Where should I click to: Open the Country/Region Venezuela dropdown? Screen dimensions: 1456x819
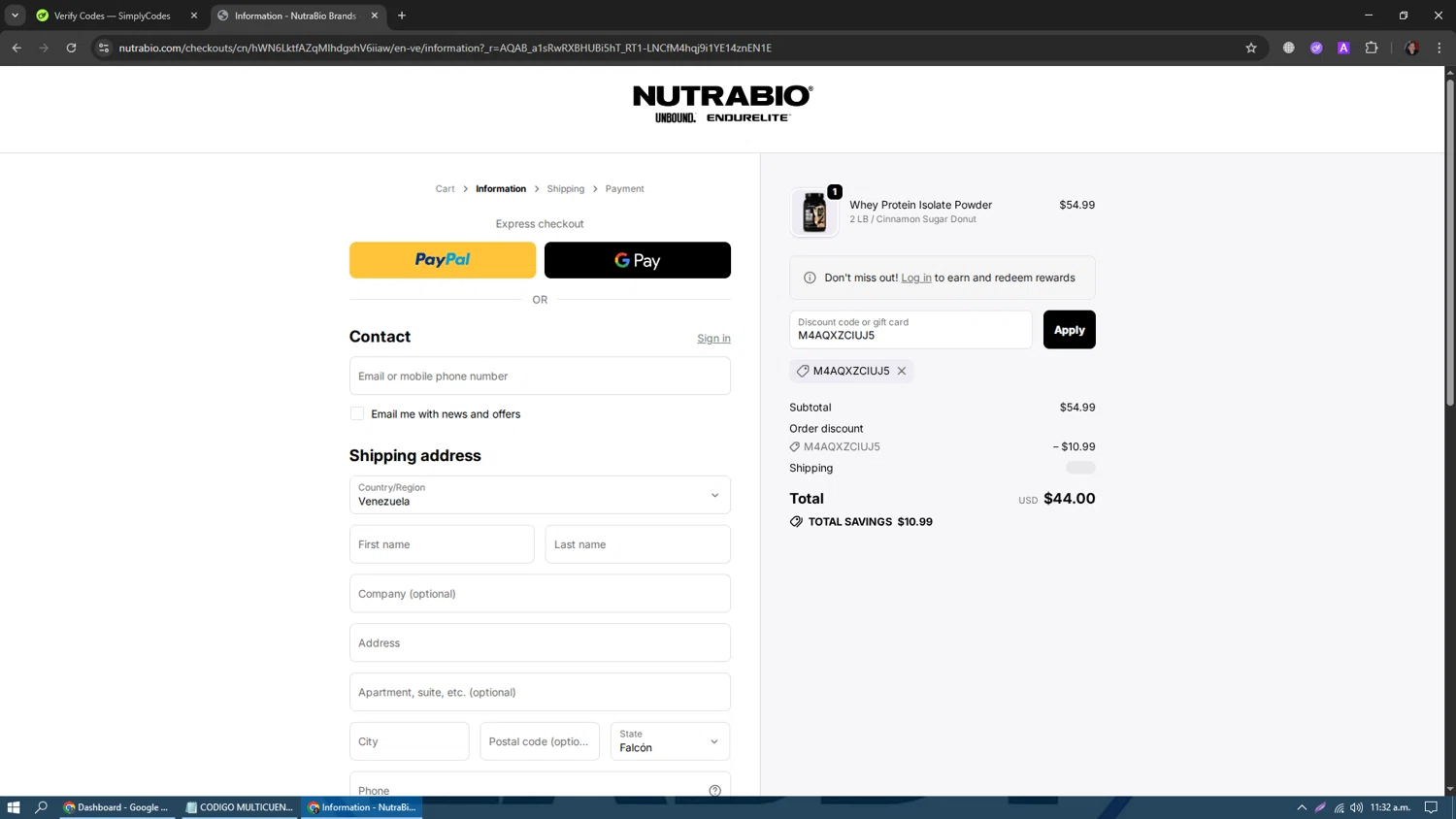[540, 495]
